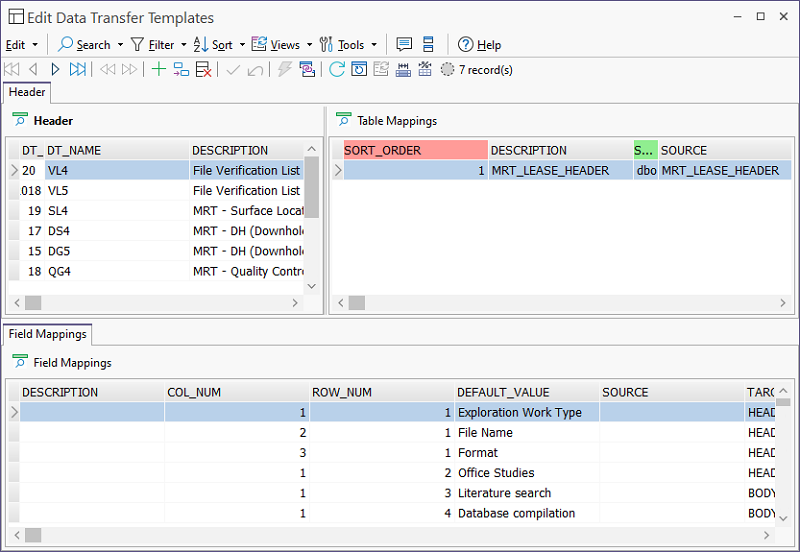The height and width of the screenshot is (552, 800).
Task: Click the refresh data icon
Action: 336,69
